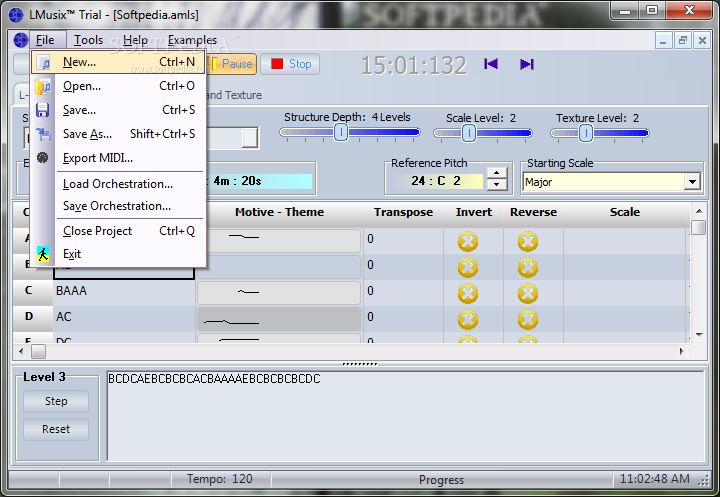Adjust the Scale Level slider

point(468,133)
